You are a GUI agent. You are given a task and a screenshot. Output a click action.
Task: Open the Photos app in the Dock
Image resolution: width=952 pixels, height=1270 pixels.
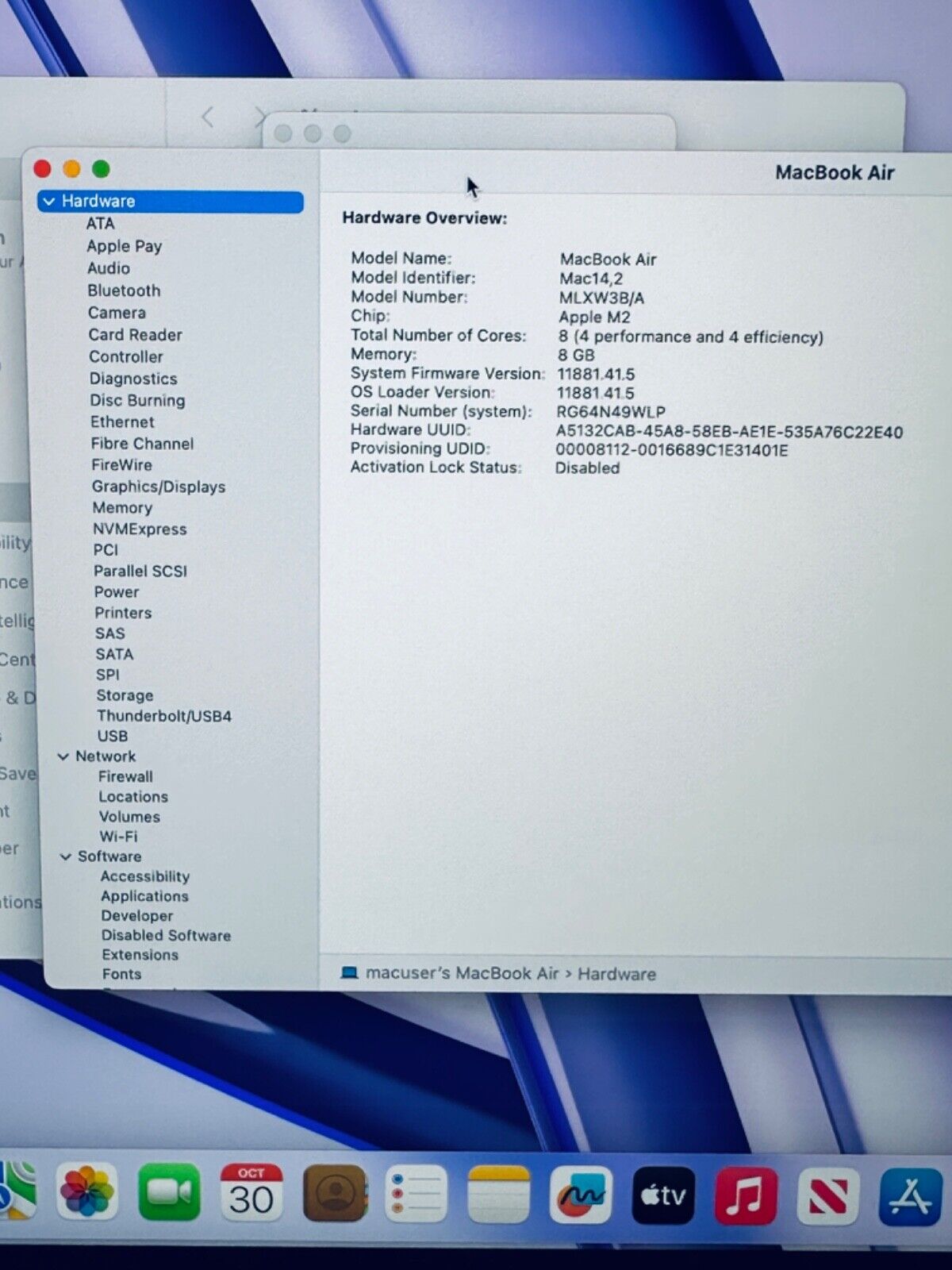88,1192
